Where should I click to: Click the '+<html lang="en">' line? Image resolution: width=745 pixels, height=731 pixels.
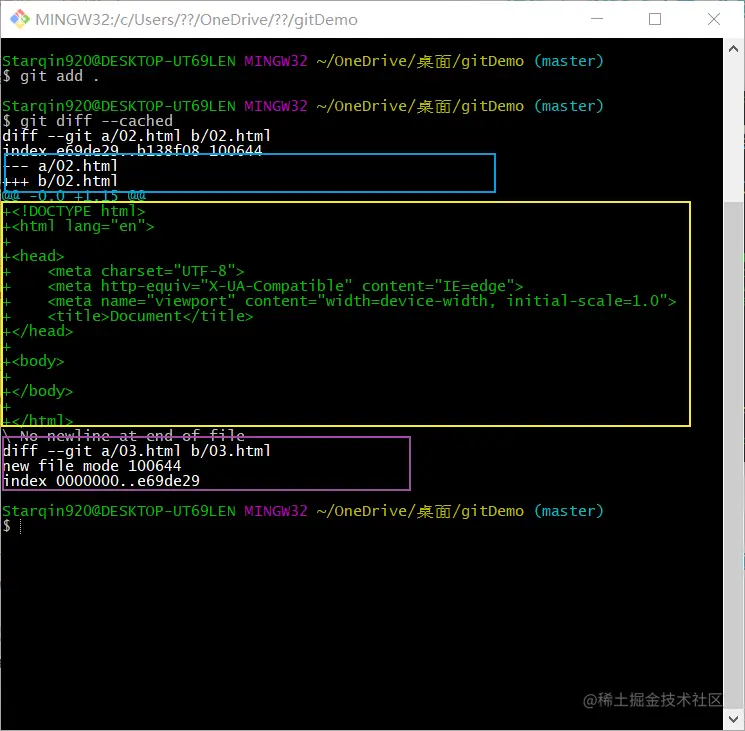(78, 226)
